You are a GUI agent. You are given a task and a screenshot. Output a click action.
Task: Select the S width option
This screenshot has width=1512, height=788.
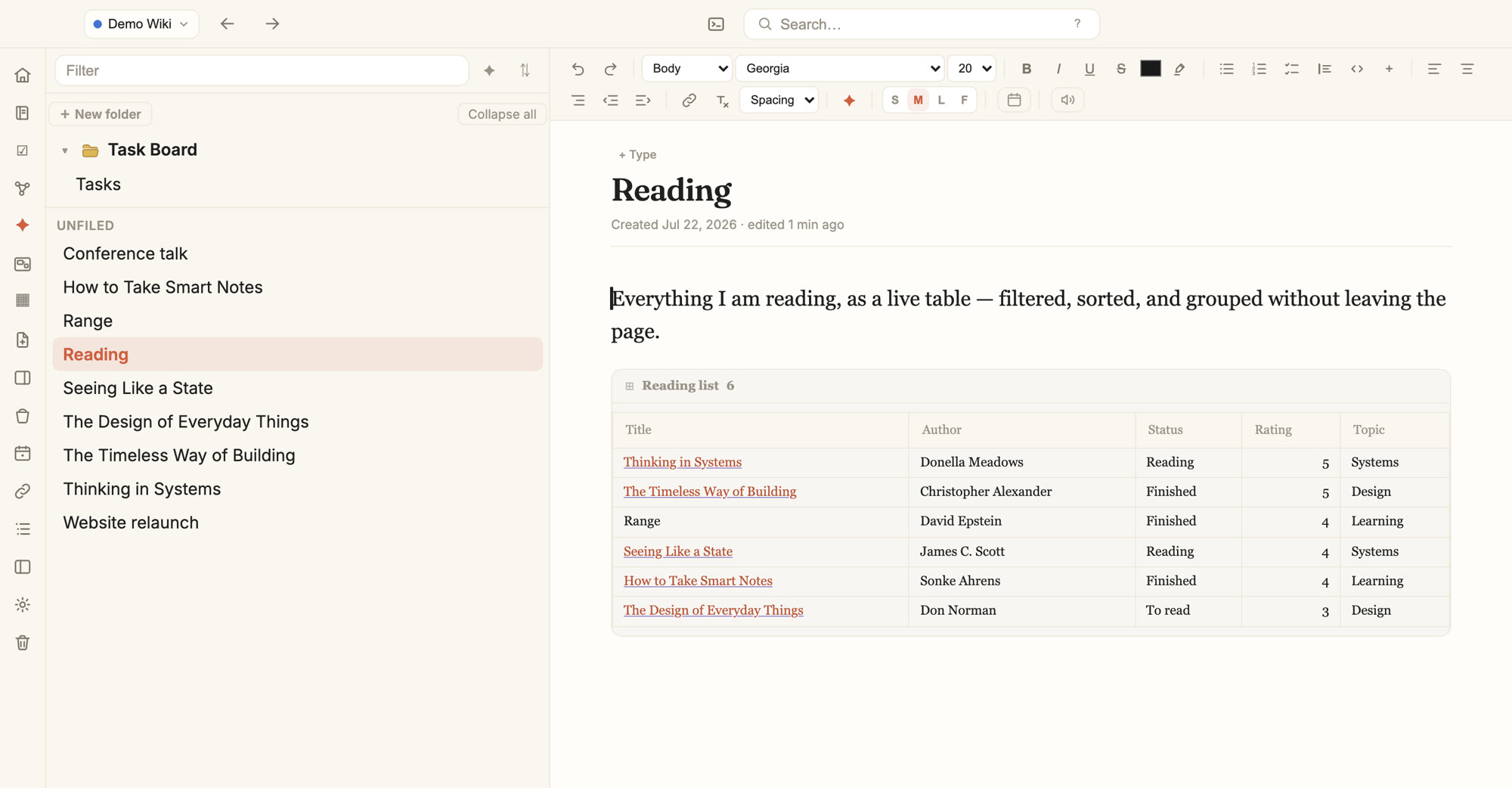click(895, 100)
